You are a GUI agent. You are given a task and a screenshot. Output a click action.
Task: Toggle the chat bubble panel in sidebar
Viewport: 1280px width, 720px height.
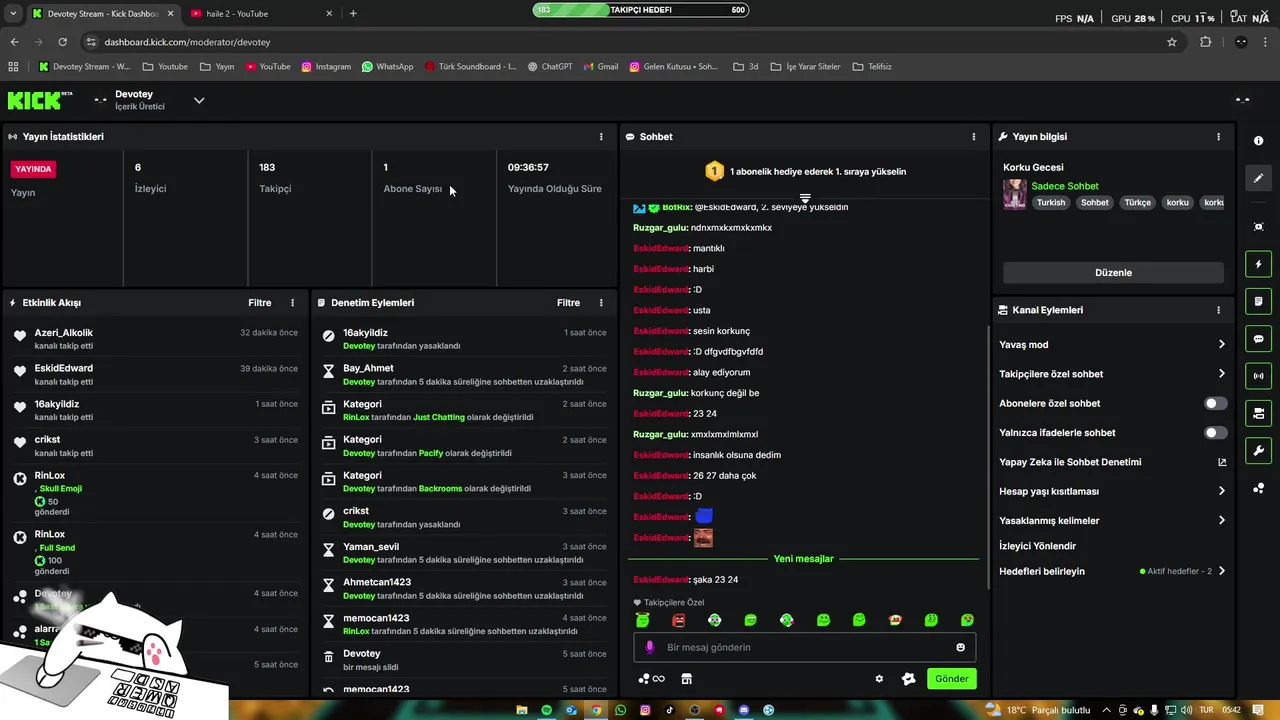tap(1258, 339)
